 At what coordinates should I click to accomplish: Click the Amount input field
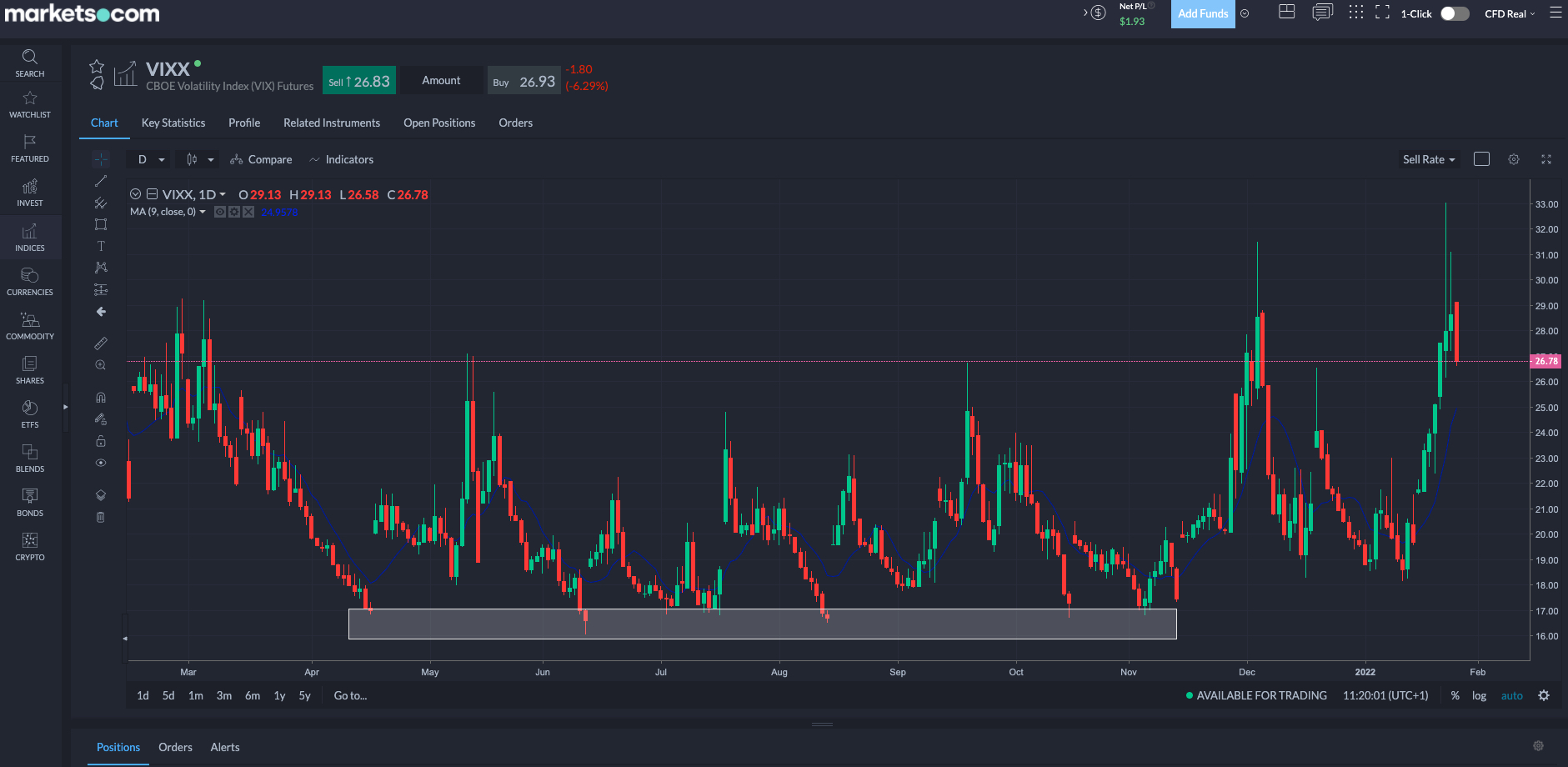click(x=441, y=80)
